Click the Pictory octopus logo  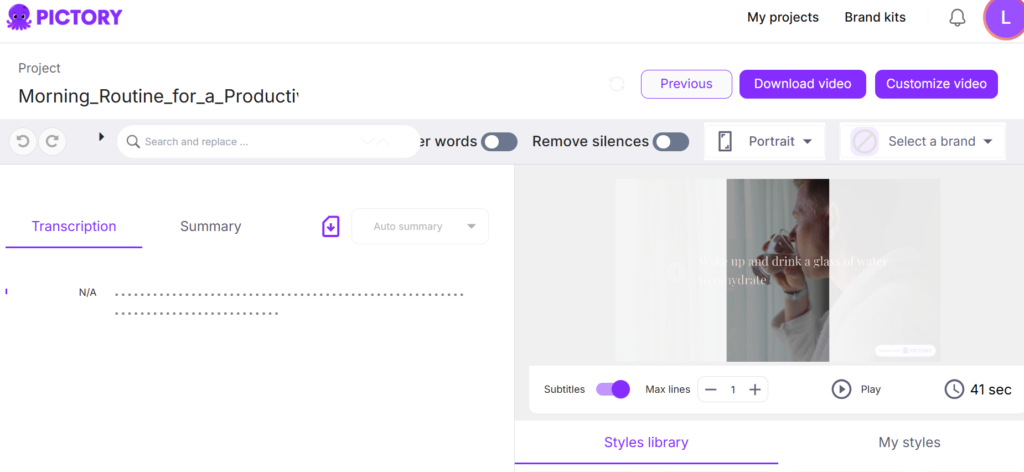[x=19, y=17]
